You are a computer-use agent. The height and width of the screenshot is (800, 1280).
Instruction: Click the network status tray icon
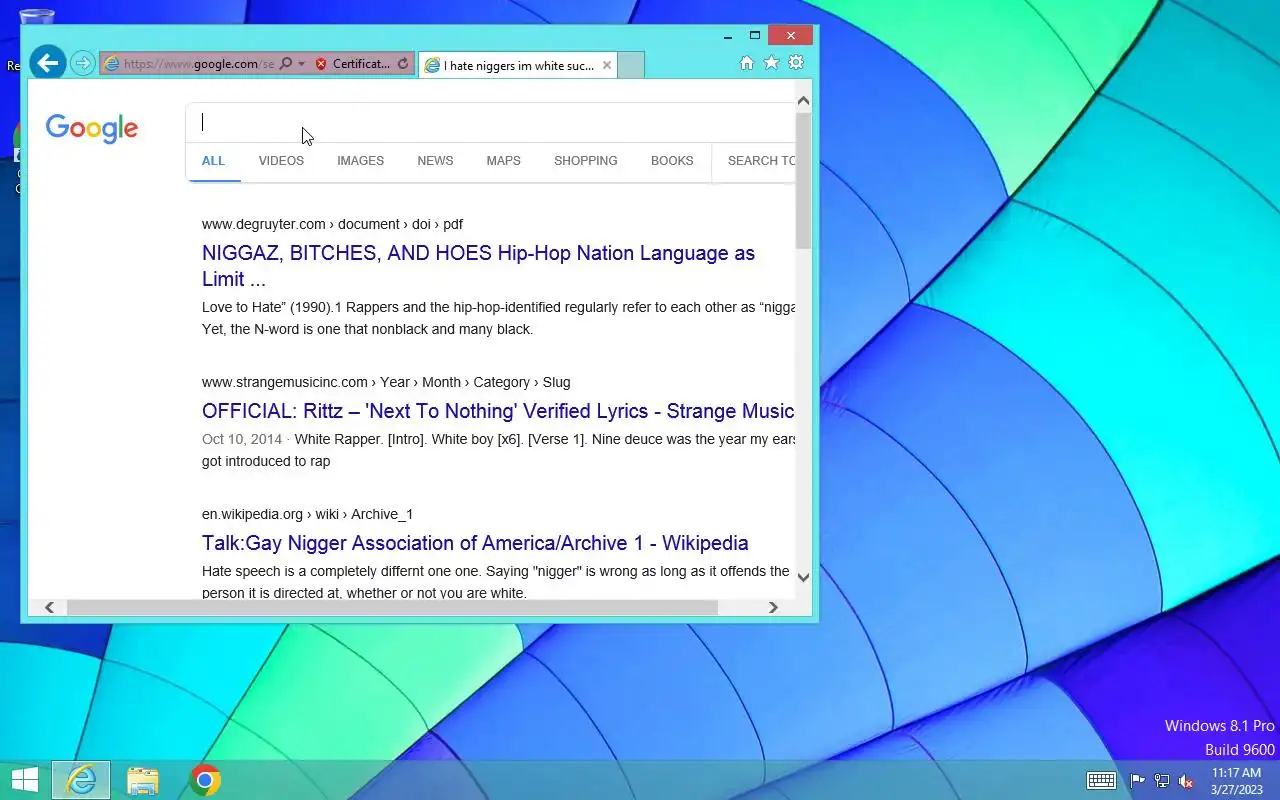tap(1162, 781)
